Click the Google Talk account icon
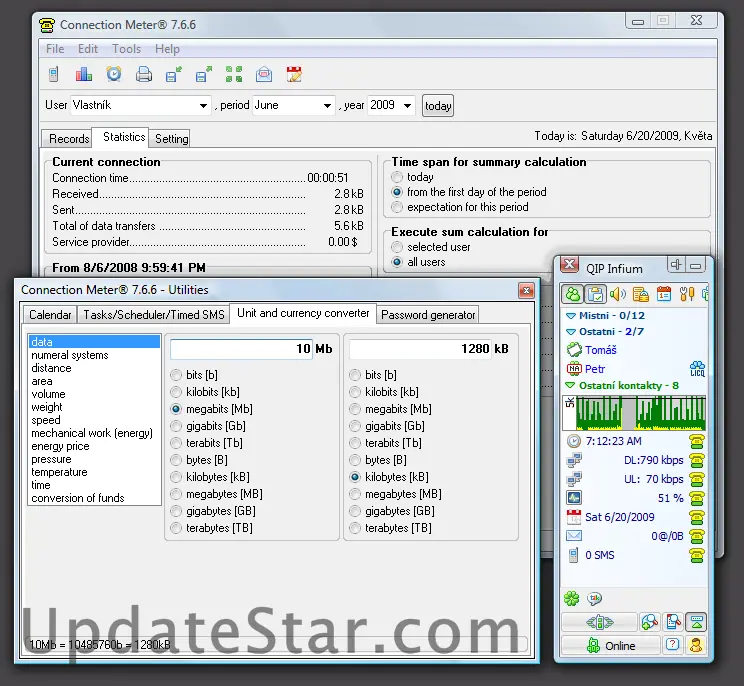Screen dimensions: 744x686 595,599
